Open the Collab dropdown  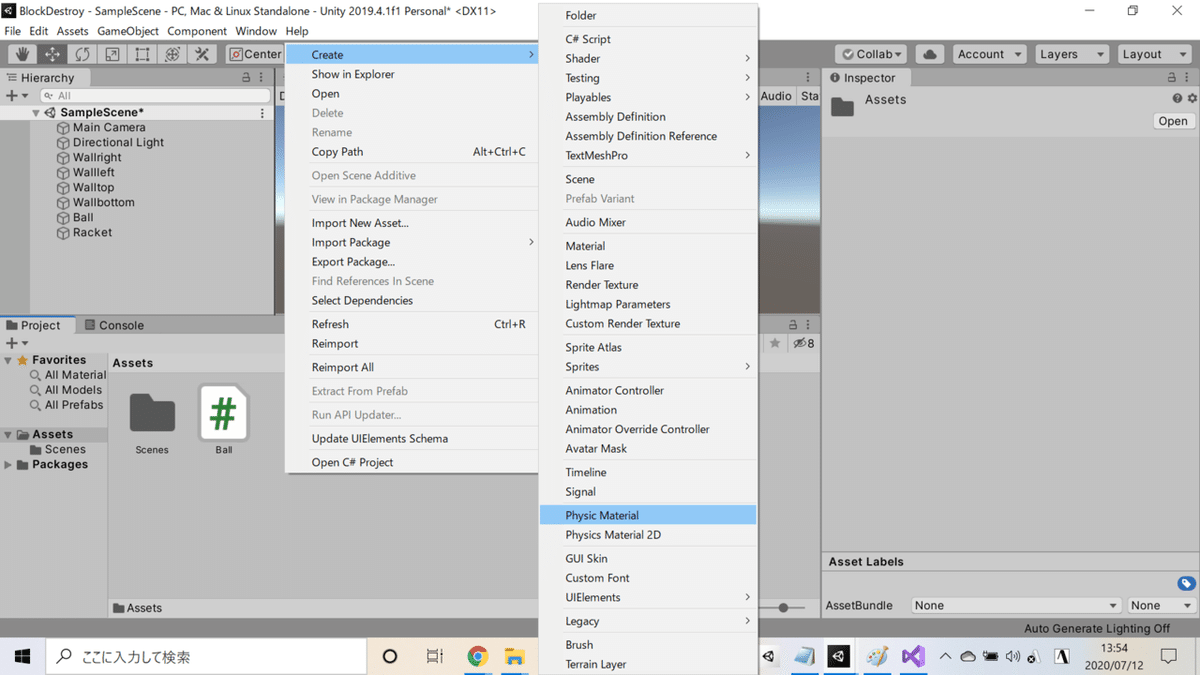(x=872, y=54)
